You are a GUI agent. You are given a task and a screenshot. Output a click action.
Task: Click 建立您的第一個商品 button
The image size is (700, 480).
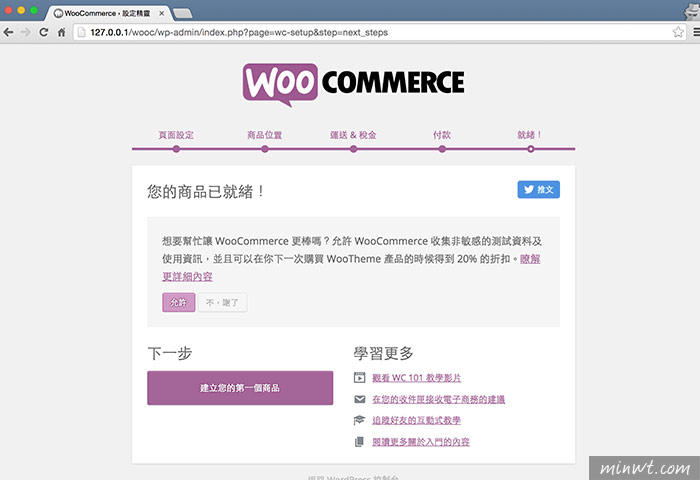pyautogui.click(x=240, y=388)
